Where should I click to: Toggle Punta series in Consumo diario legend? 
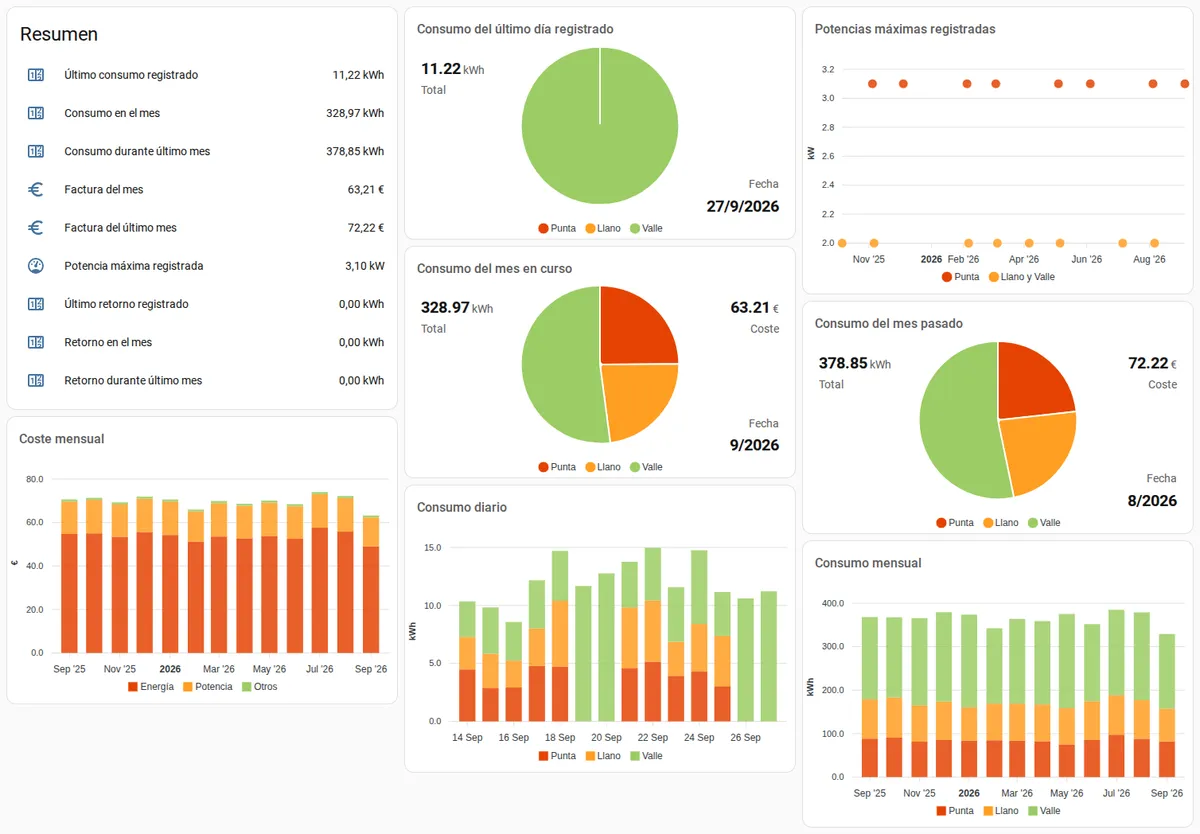(x=557, y=756)
